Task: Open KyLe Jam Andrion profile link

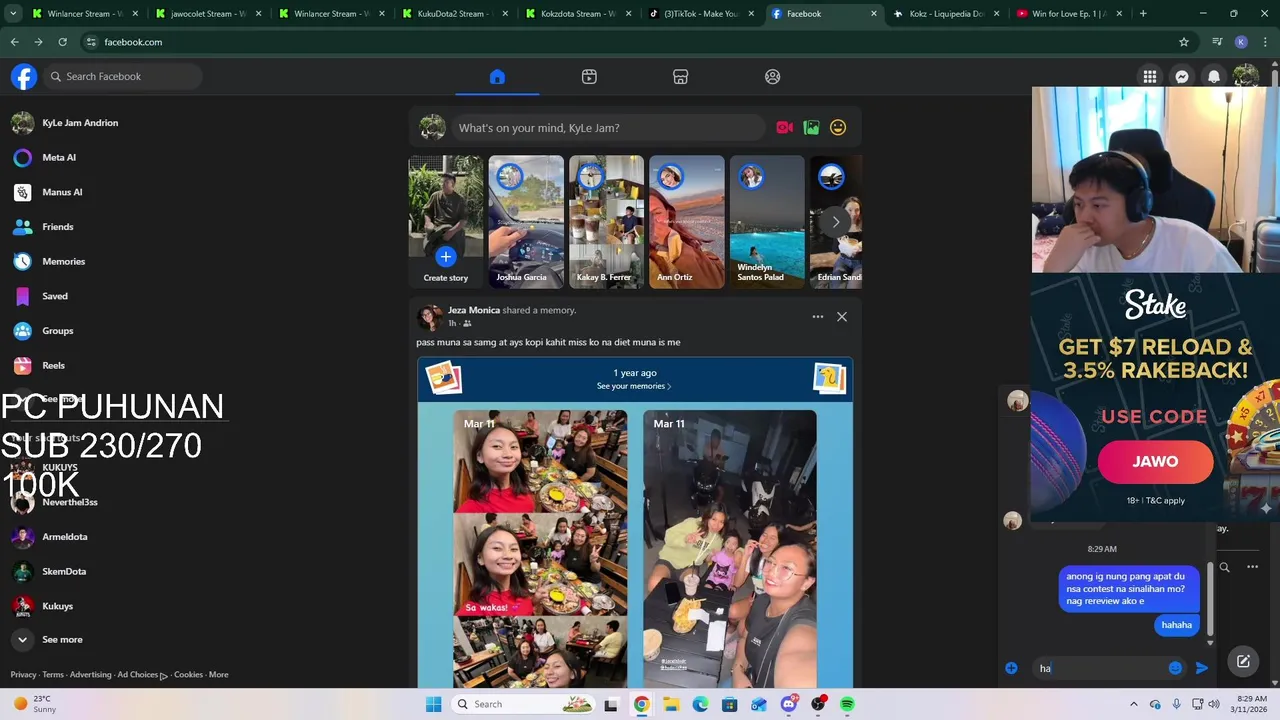Action: (80, 123)
